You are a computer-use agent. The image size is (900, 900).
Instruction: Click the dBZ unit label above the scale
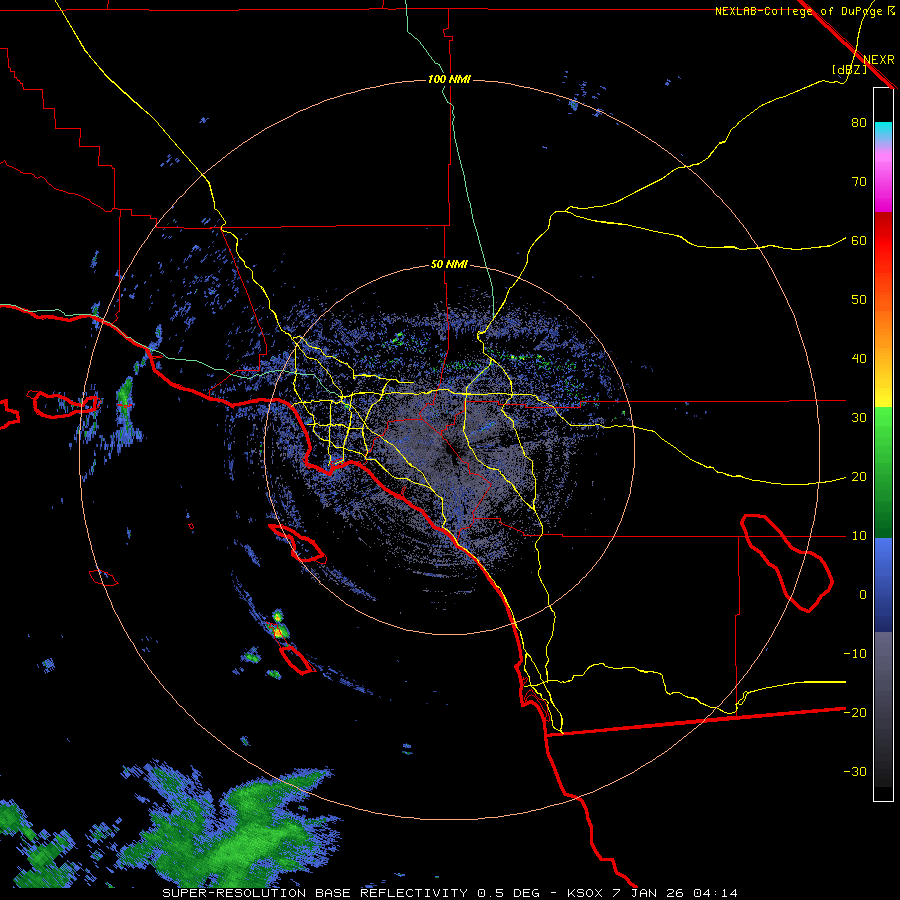click(850, 70)
